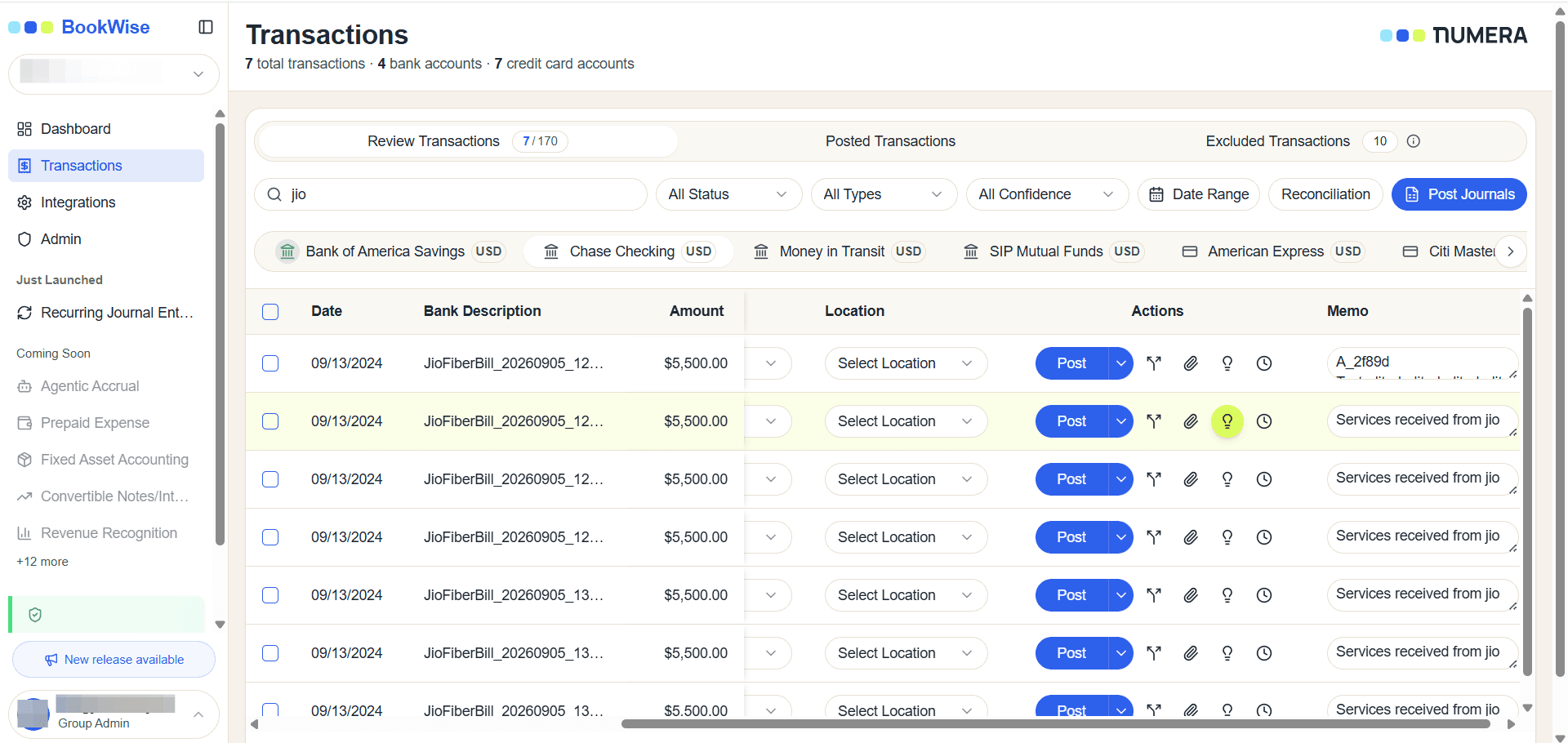Screen dimensions: 1568x743
Task: Click the green shield check icon
Action: (35, 615)
